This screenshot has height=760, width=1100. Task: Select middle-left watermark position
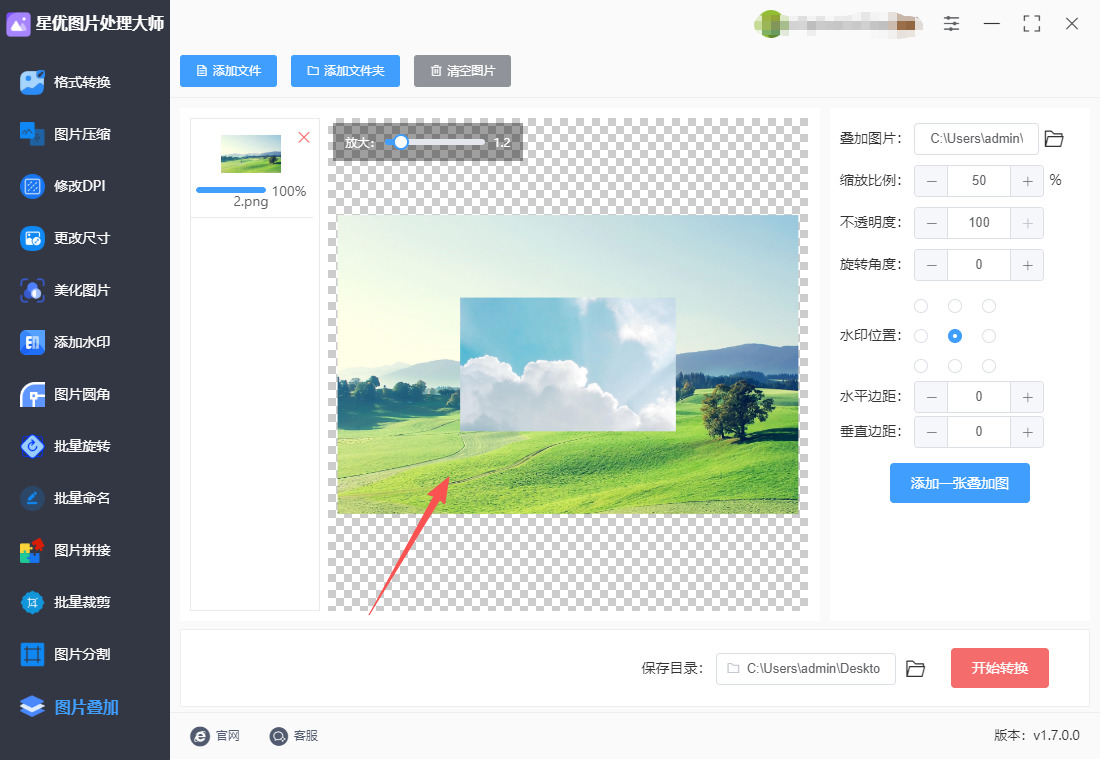pyautogui.click(x=921, y=336)
